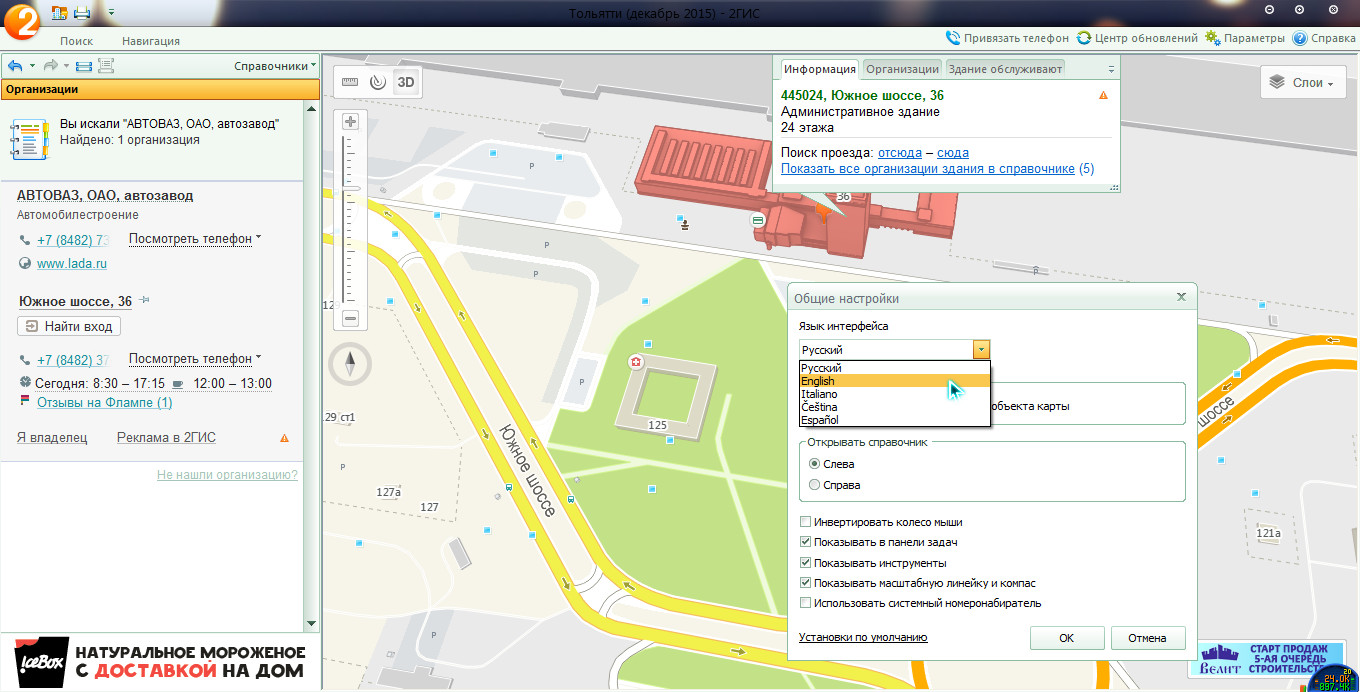Click the map zoom slider handle
Screen dimensions: 1360x692
tap(350, 188)
